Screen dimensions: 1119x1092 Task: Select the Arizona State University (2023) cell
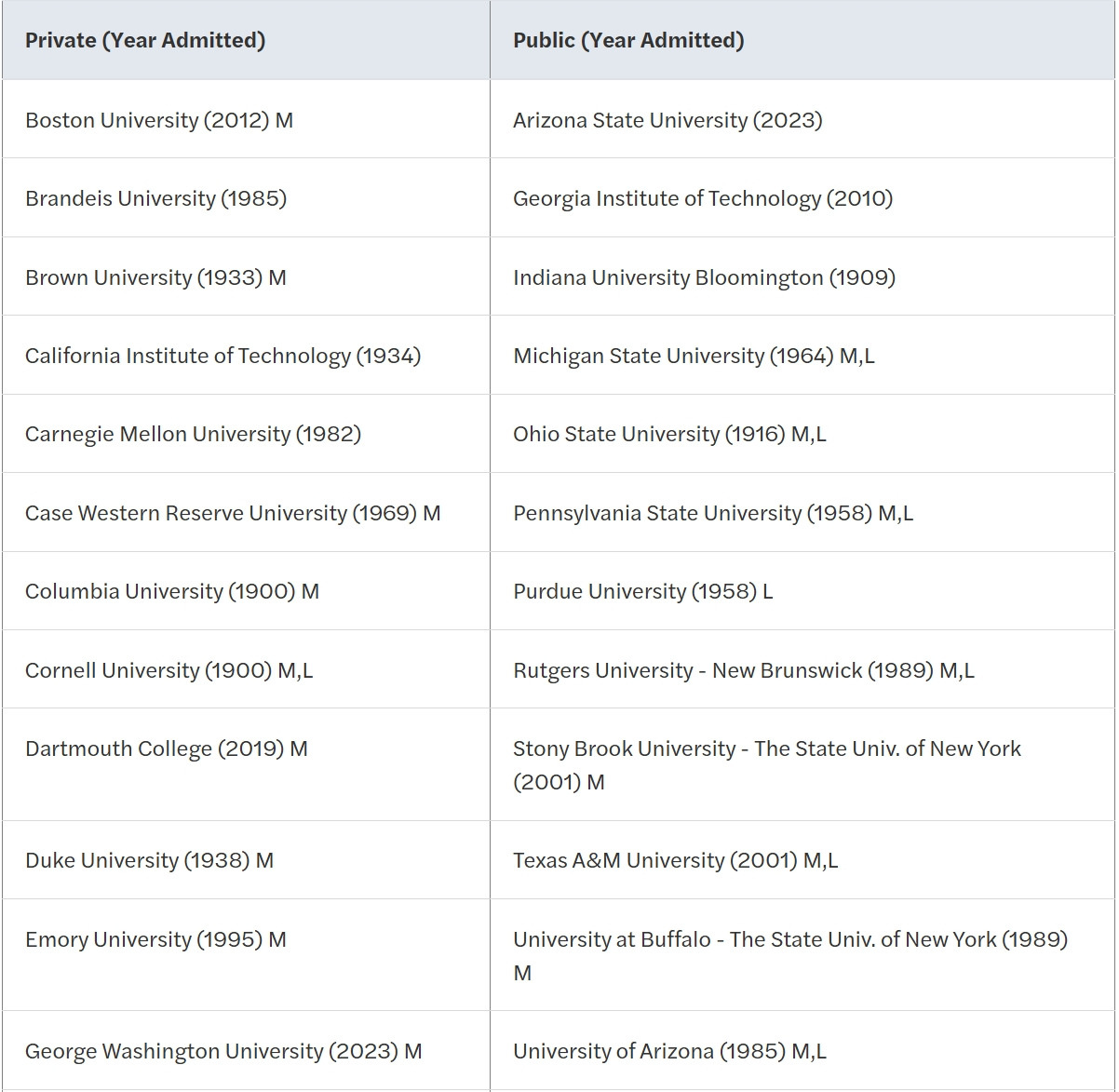tap(802, 119)
